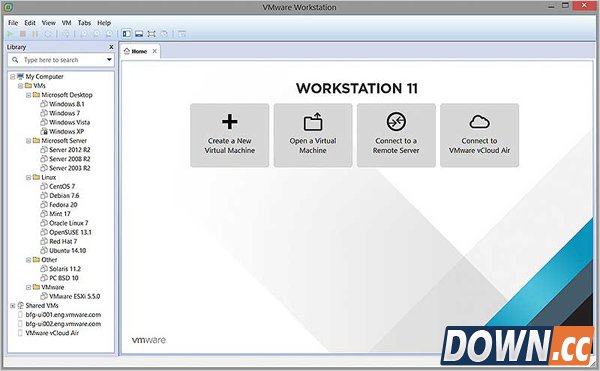The height and width of the screenshot is (371, 600).
Task: Collapse the VMs tree node
Action: pyautogui.click(x=21, y=86)
